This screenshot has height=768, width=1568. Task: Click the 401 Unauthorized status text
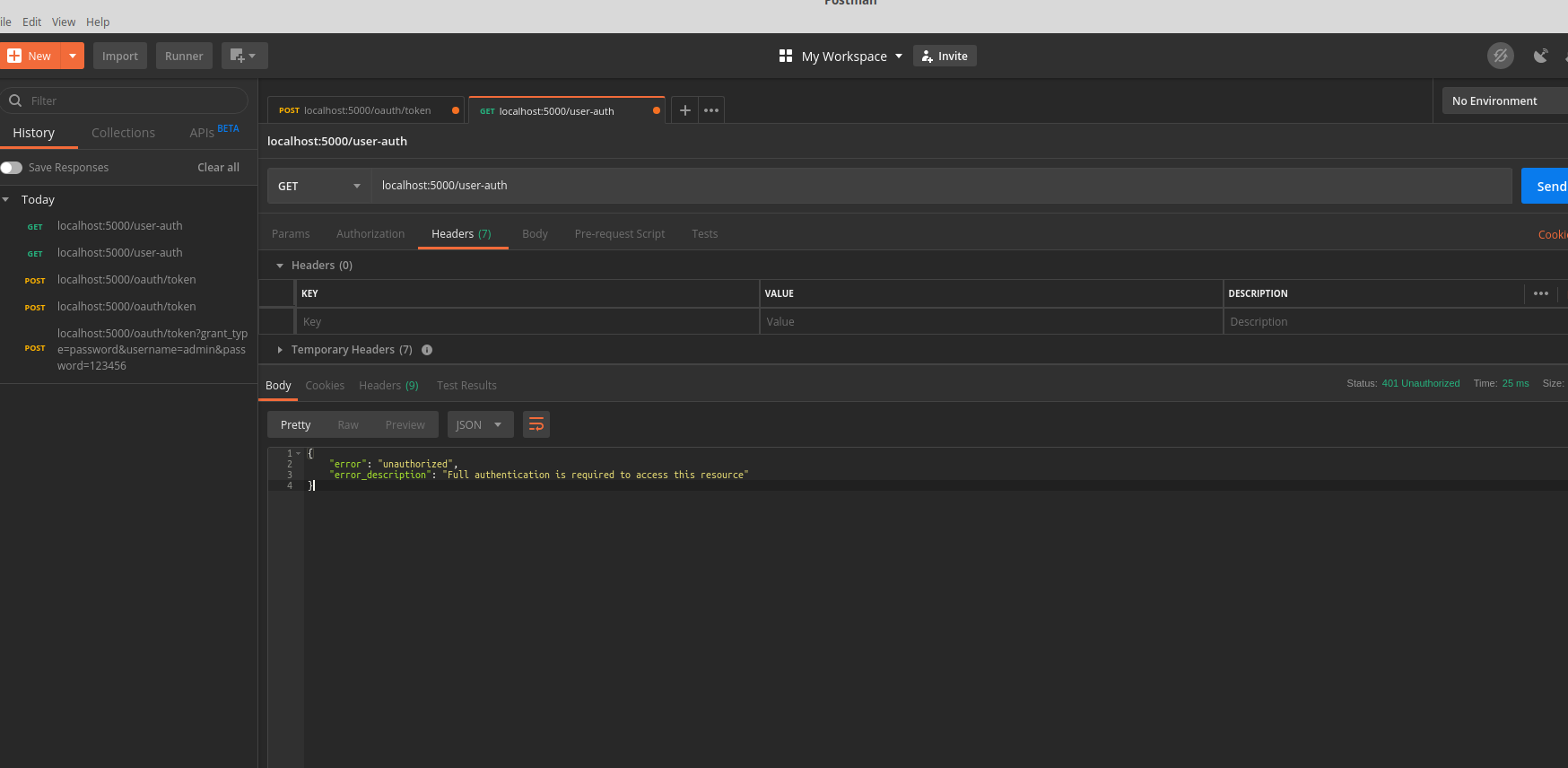pyautogui.click(x=1421, y=383)
